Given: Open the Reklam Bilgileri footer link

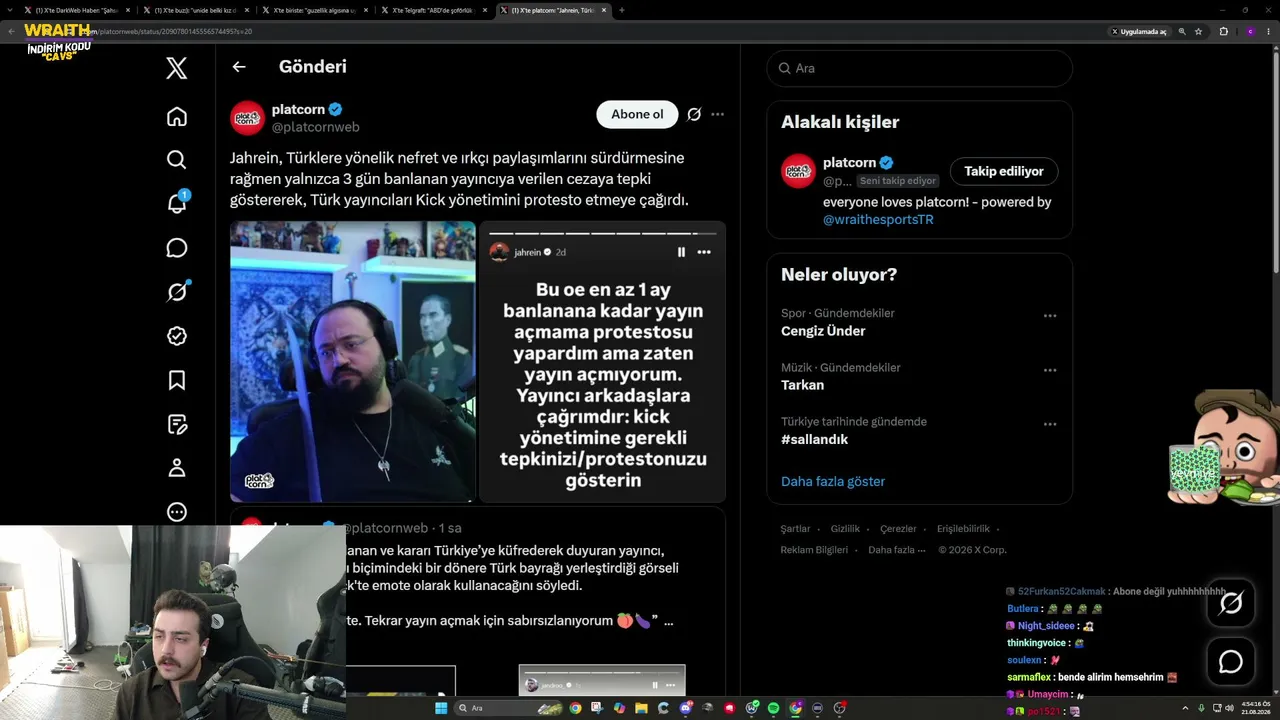Looking at the screenshot, I should click(x=814, y=550).
